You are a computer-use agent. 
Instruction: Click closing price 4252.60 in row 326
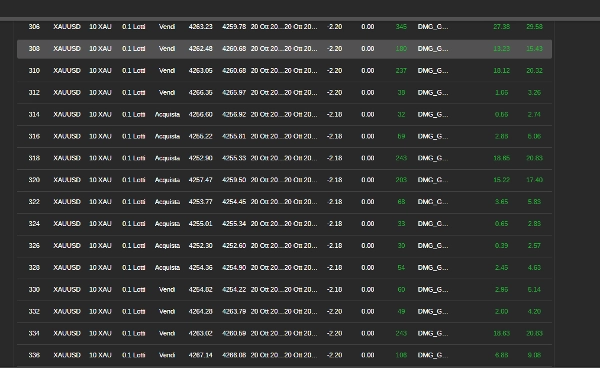[x=234, y=246]
